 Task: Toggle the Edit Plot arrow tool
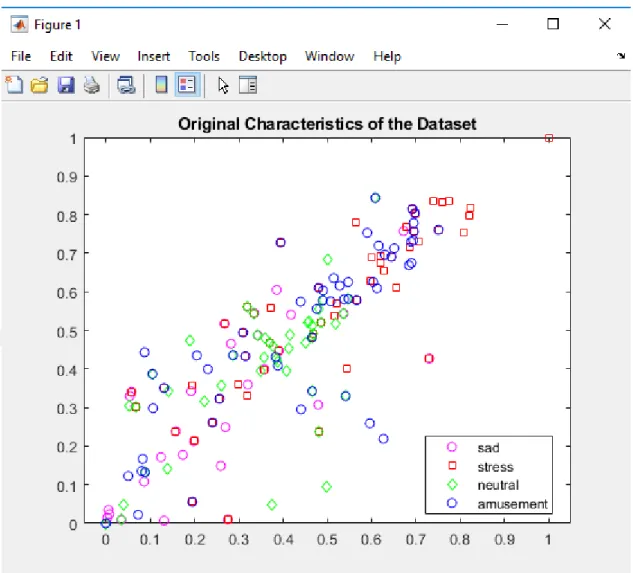[223, 86]
